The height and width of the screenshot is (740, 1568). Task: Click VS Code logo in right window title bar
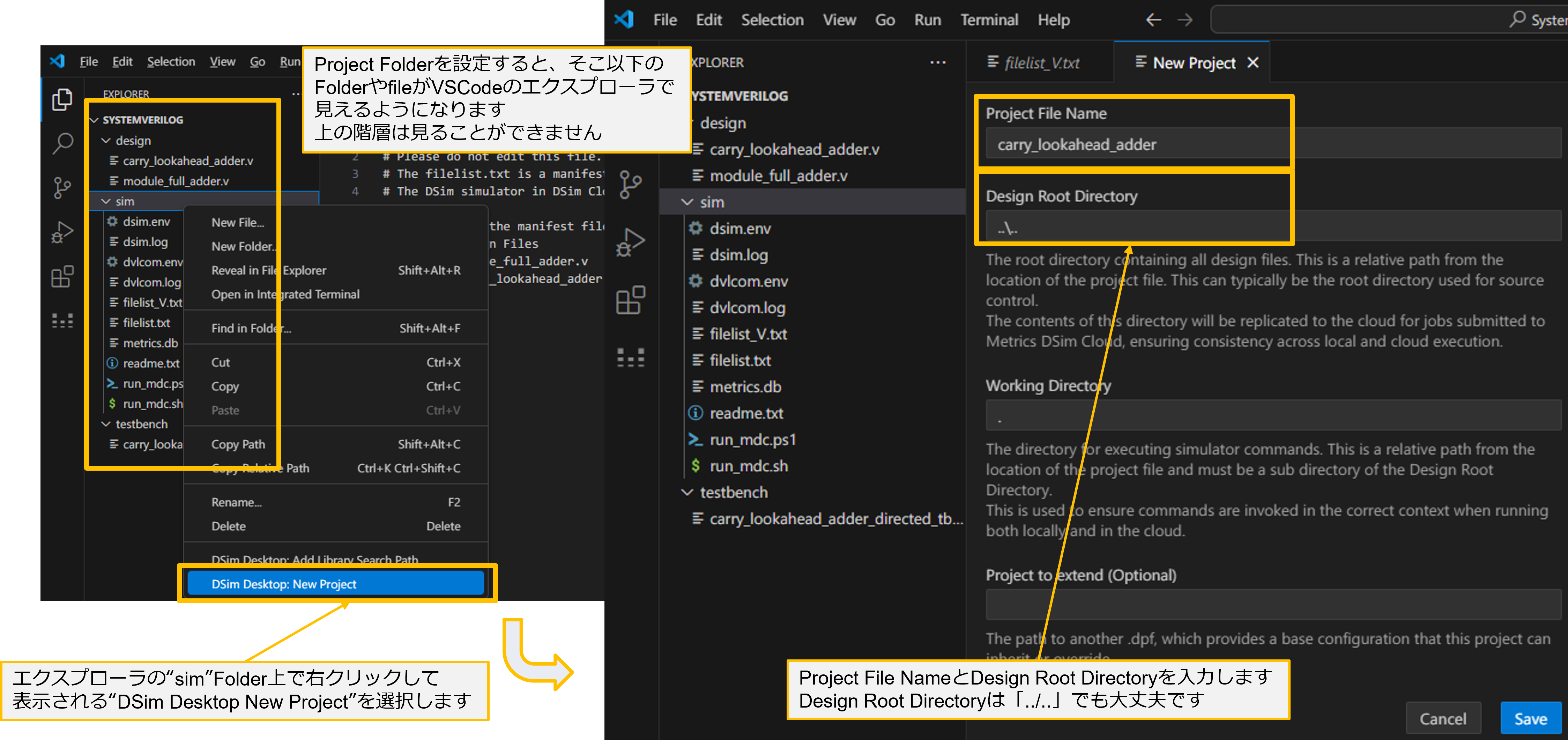tap(624, 20)
